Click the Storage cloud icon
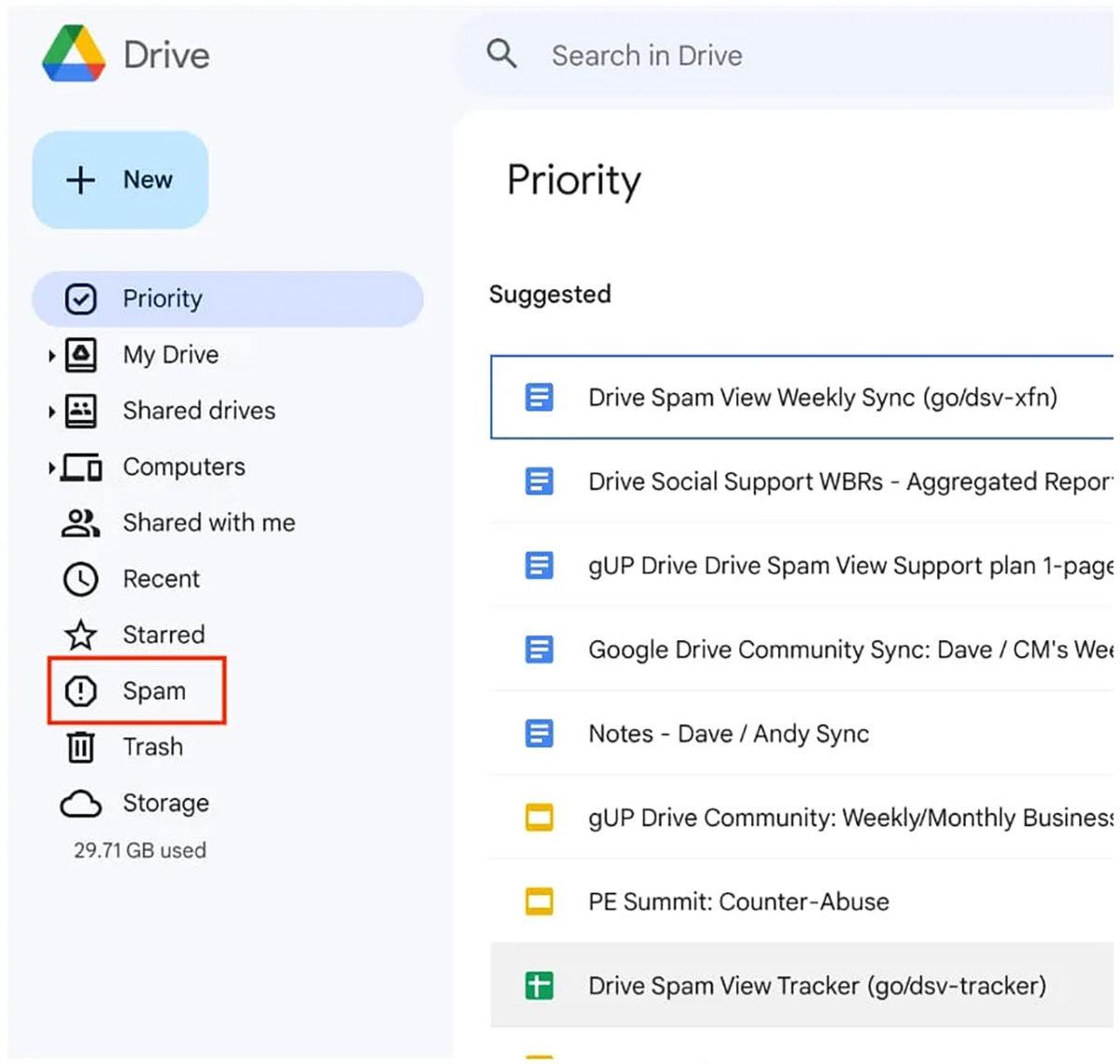 pos(81,803)
